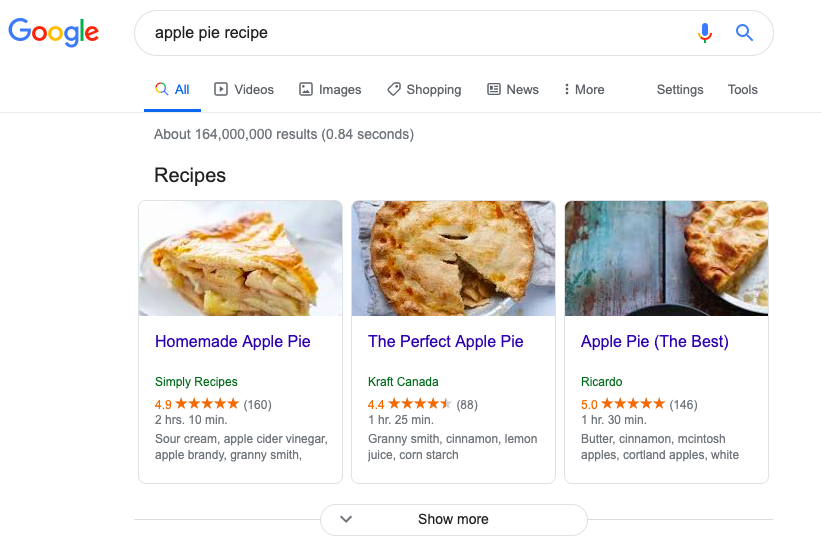The image size is (822, 554).
Task: Open the Tools options menu
Action: pyautogui.click(x=742, y=90)
